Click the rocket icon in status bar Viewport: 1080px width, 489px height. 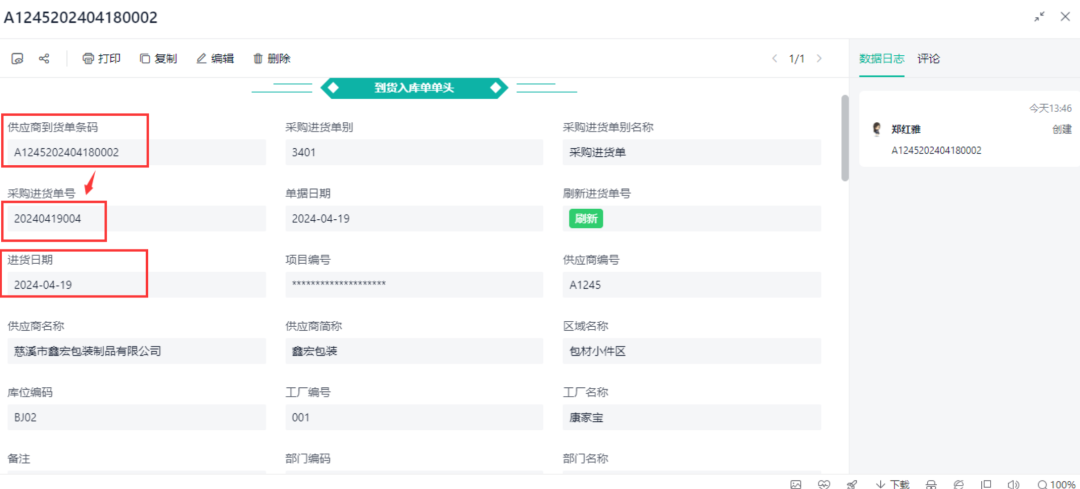pyautogui.click(x=851, y=484)
